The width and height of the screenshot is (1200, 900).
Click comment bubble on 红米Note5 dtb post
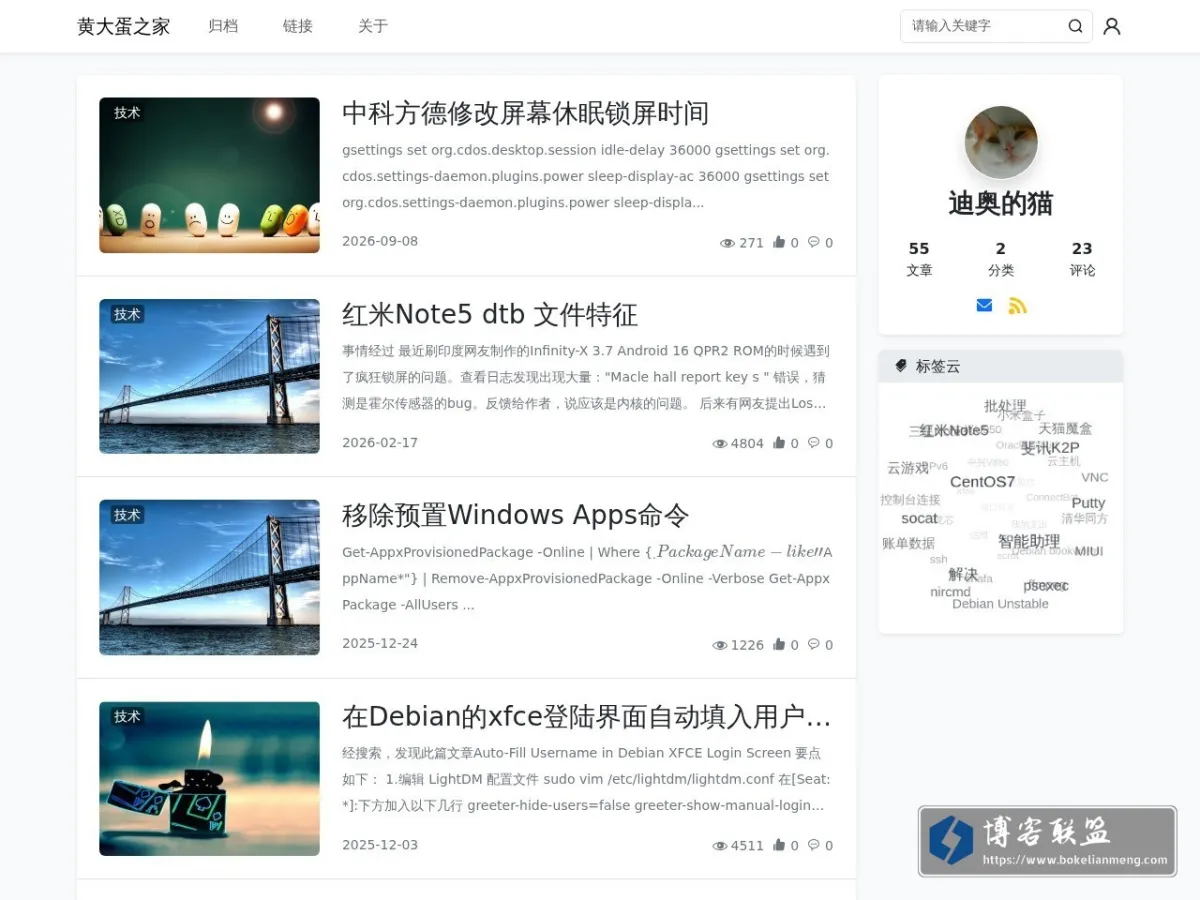(813, 443)
